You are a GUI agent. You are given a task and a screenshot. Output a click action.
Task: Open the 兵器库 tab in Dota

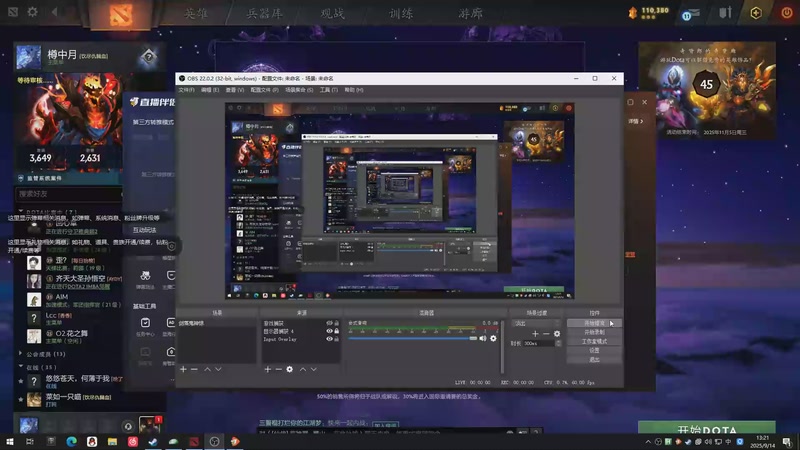(x=264, y=13)
